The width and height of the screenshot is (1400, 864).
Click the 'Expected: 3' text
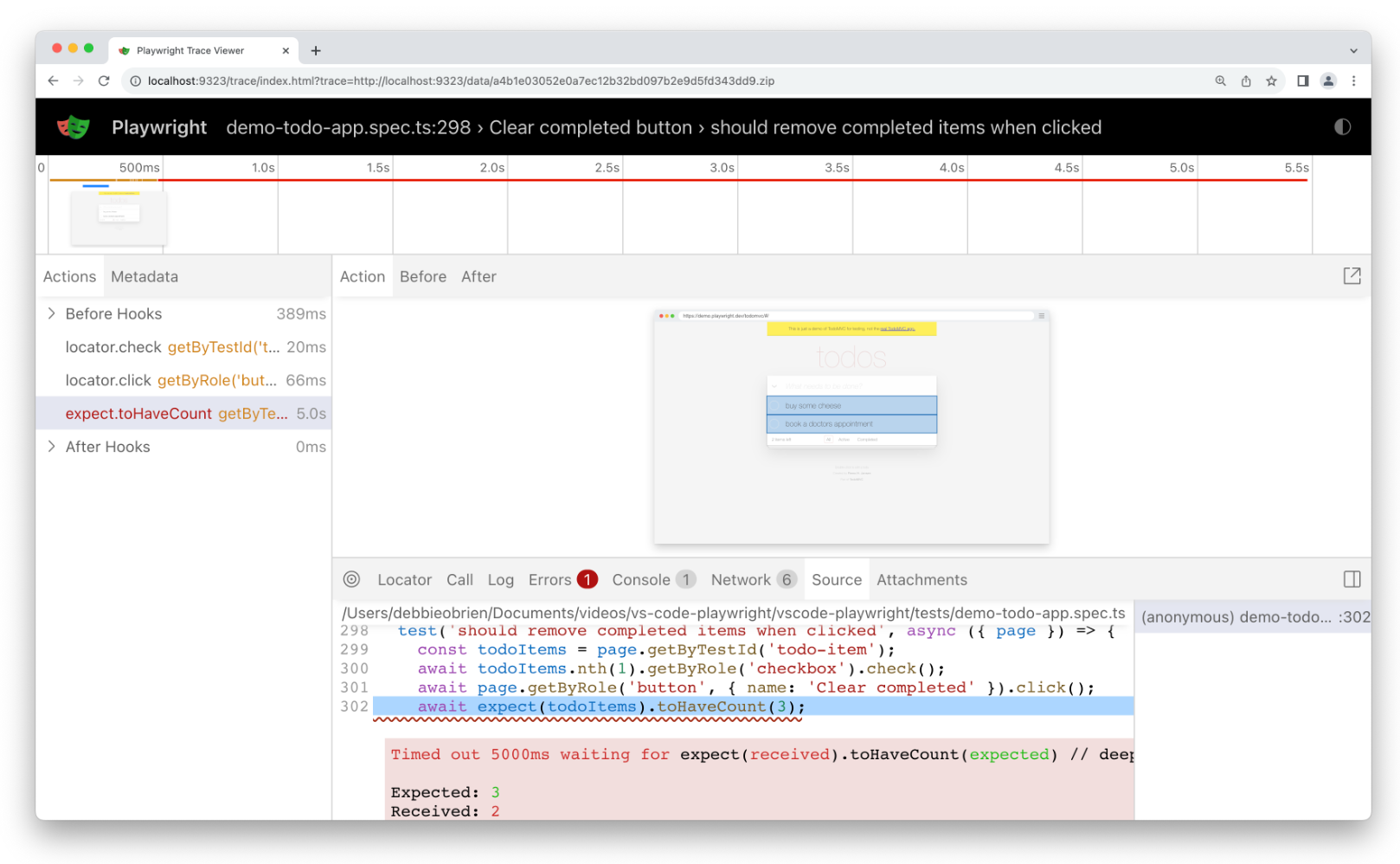pyautogui.click(x=445, y=793)
